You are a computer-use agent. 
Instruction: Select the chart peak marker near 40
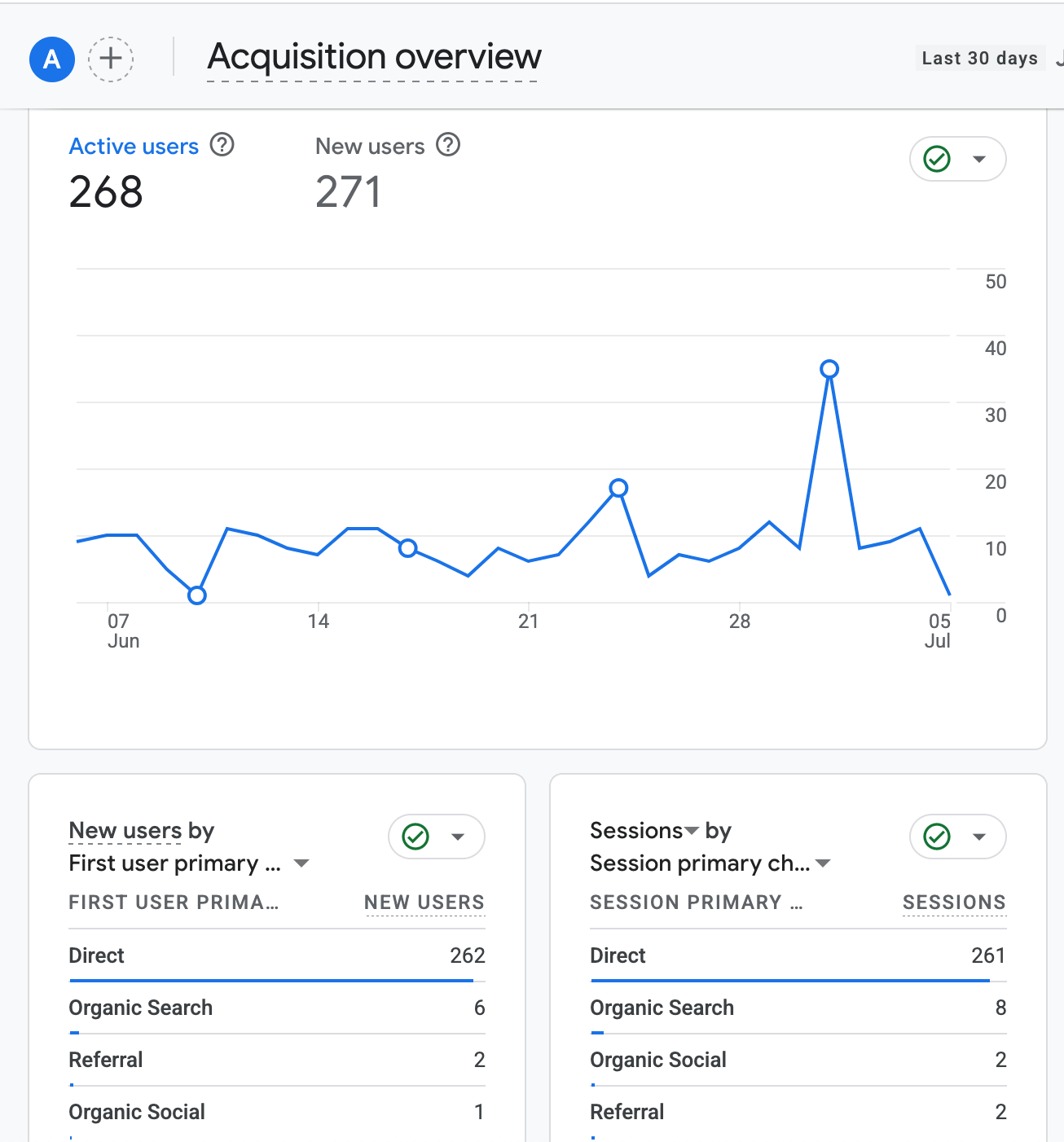(x=829, y=369)
